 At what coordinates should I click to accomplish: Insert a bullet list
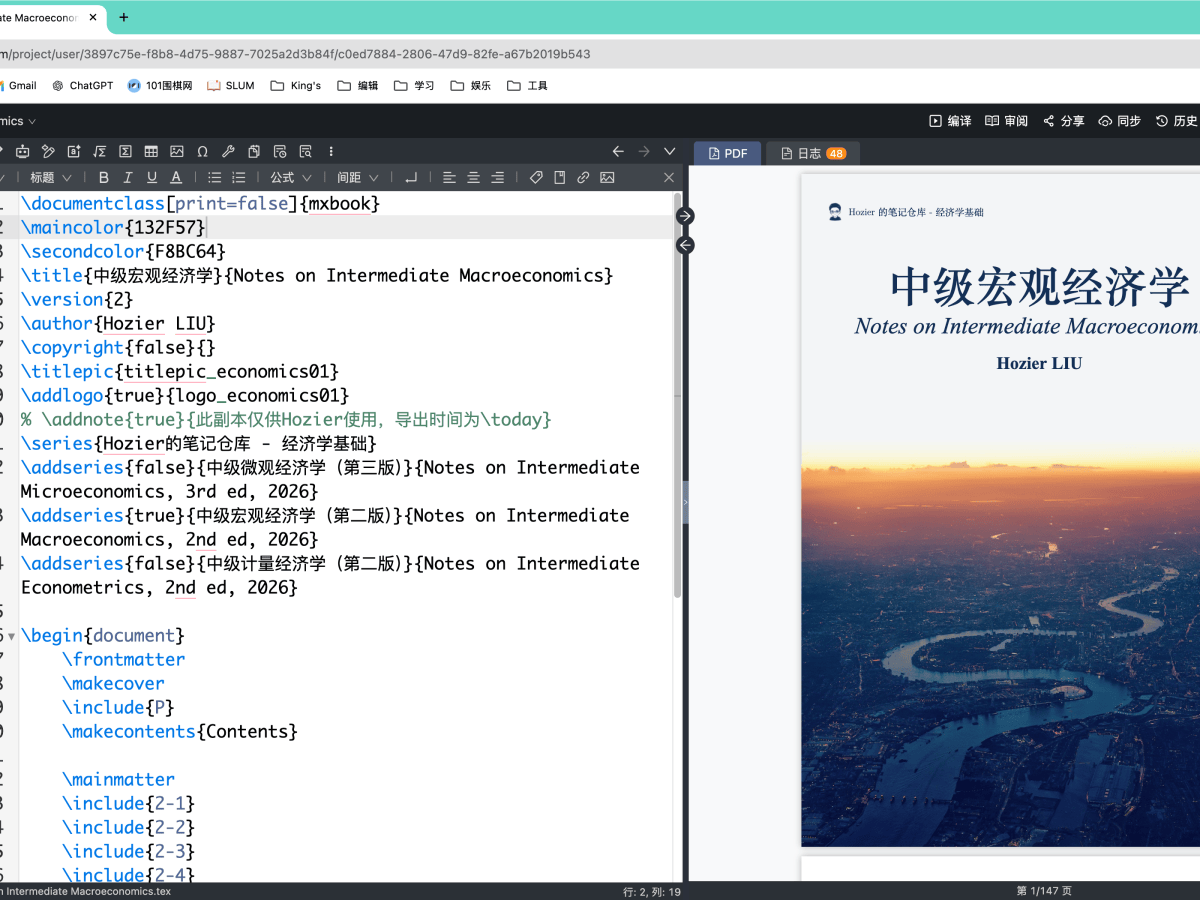(214, 178)
